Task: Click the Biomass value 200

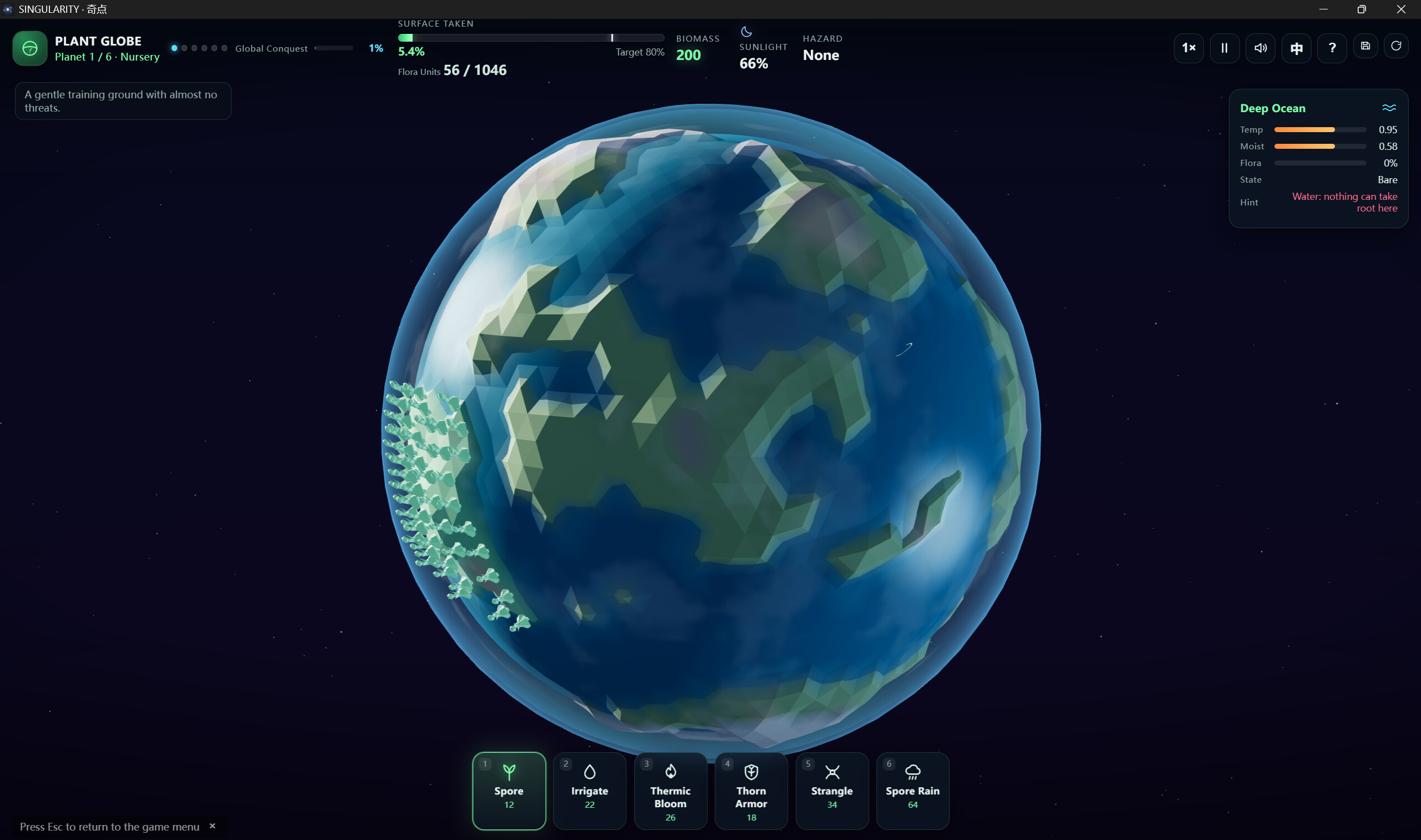Action: [x=688, y=55]
